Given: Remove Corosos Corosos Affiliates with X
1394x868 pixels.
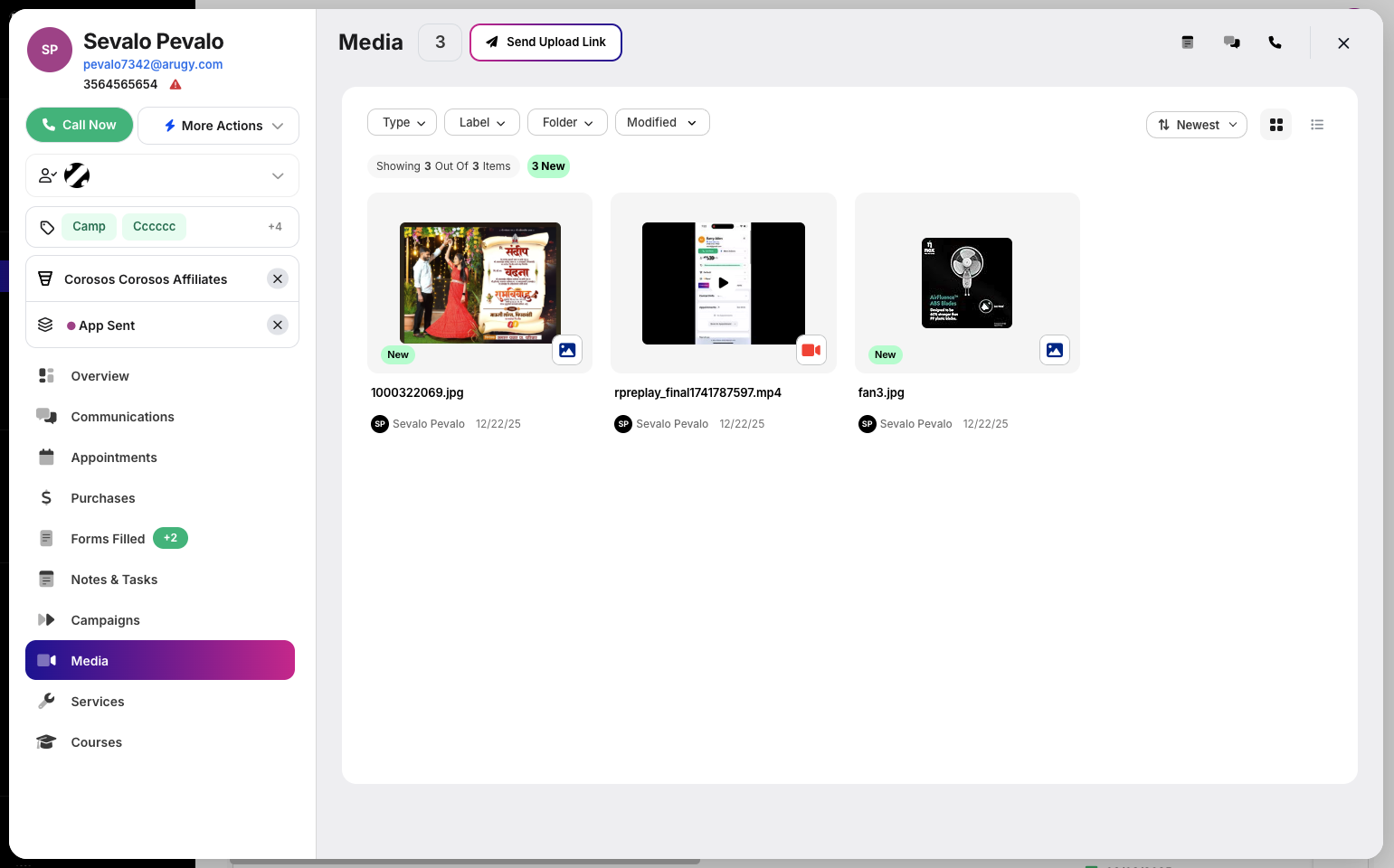Looking at the screenshot, I should click(x=278, y=279).
